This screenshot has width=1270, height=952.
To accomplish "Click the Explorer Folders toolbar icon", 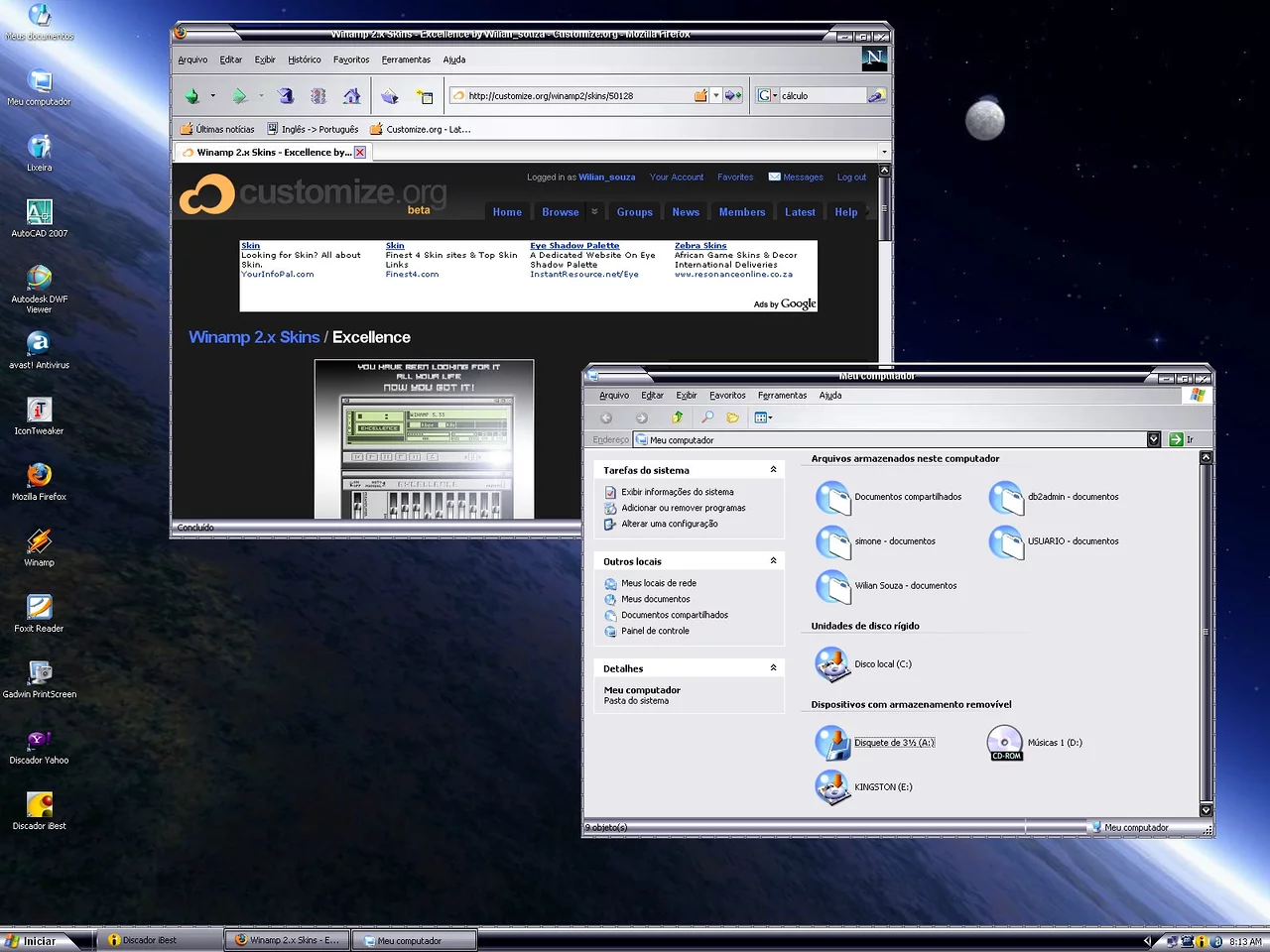I will [x=732, y=417].
